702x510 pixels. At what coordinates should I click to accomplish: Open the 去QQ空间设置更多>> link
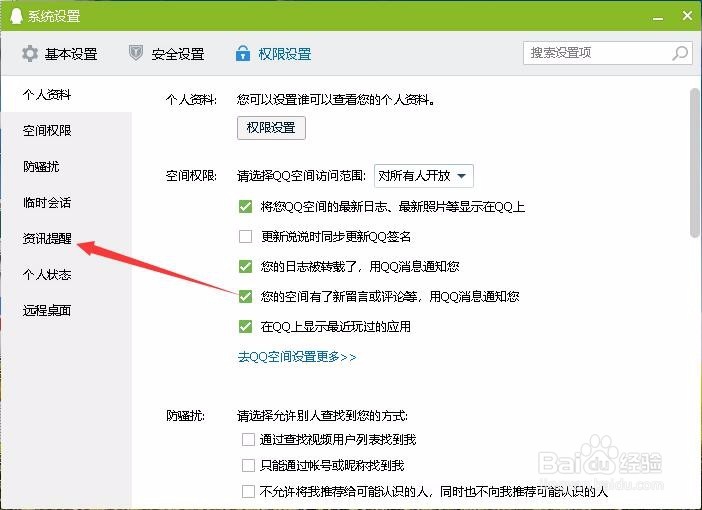tap(297, 357)
